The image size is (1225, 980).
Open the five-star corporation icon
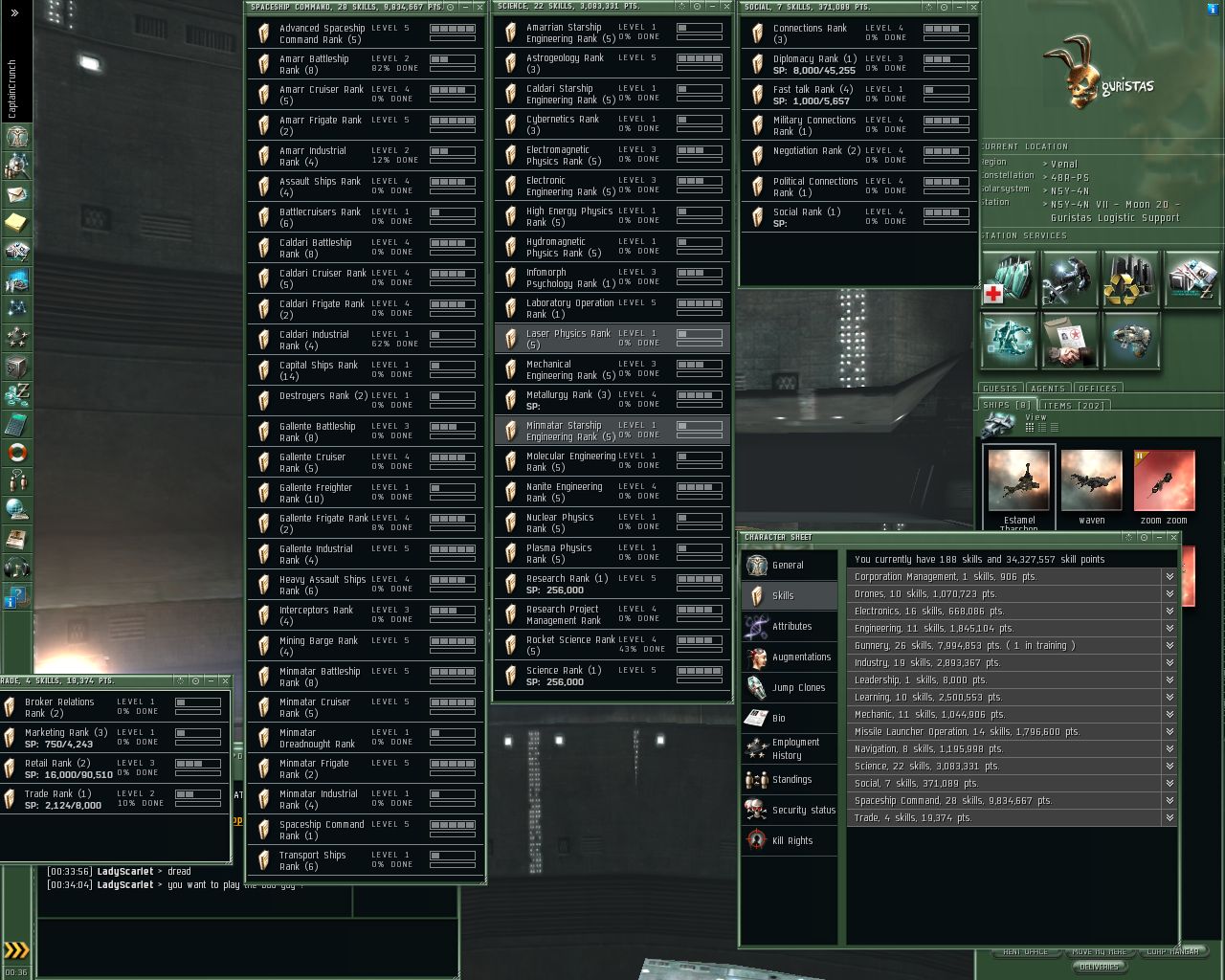point(17,338)
